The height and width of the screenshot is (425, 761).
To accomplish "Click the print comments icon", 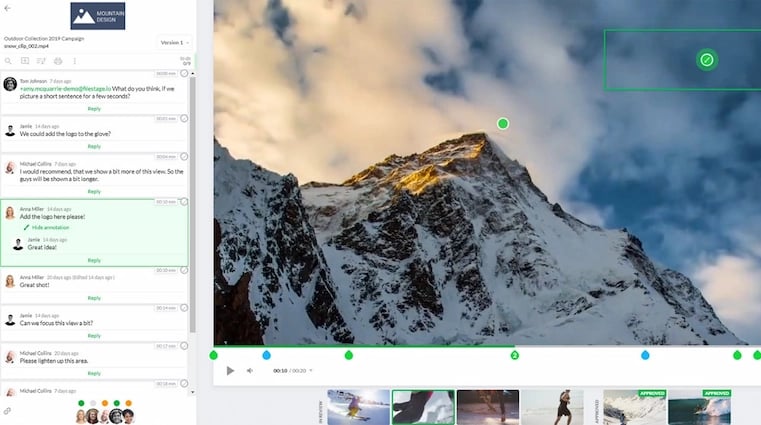I will click(59, 61).
